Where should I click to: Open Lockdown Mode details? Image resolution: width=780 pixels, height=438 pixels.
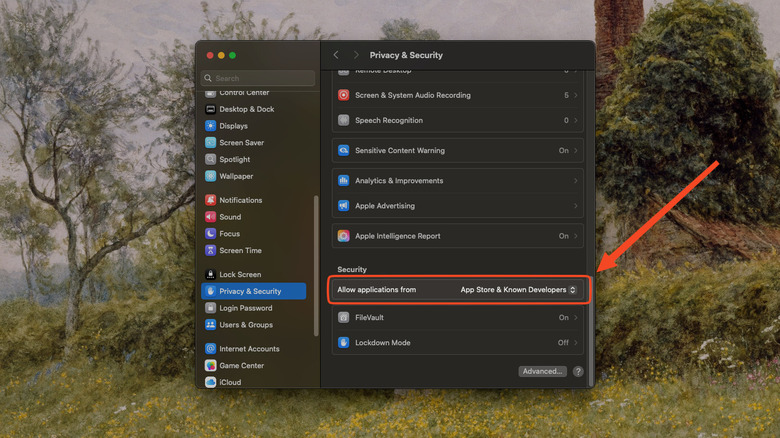tap(458, 343)
